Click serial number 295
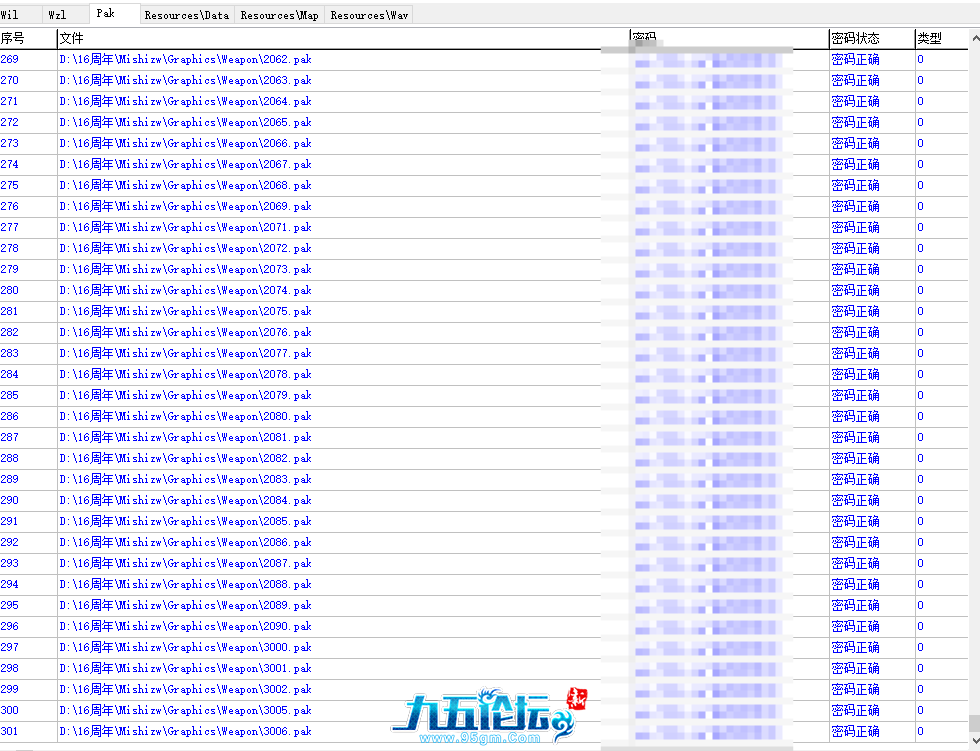This screenshot has height=751, width=980. 9,605
